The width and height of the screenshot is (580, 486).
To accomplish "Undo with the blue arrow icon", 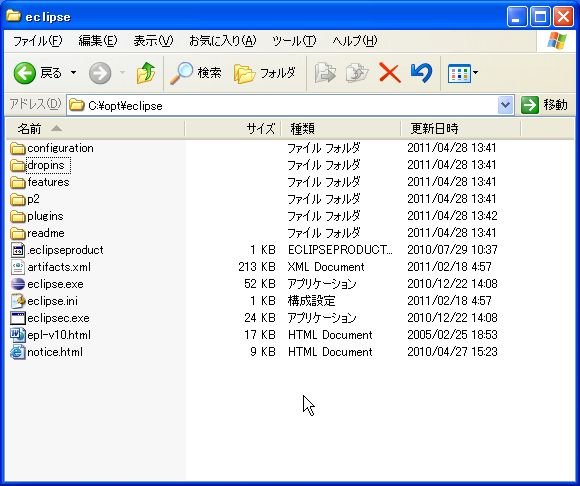I will click(421, 73).
